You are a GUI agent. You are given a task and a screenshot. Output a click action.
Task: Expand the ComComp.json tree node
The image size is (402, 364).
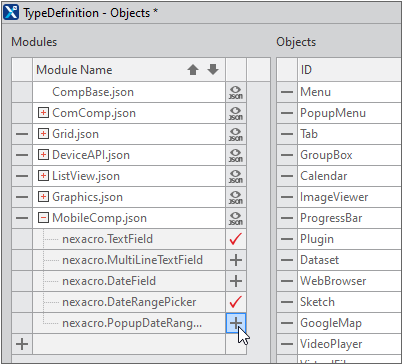click(43, 113)
